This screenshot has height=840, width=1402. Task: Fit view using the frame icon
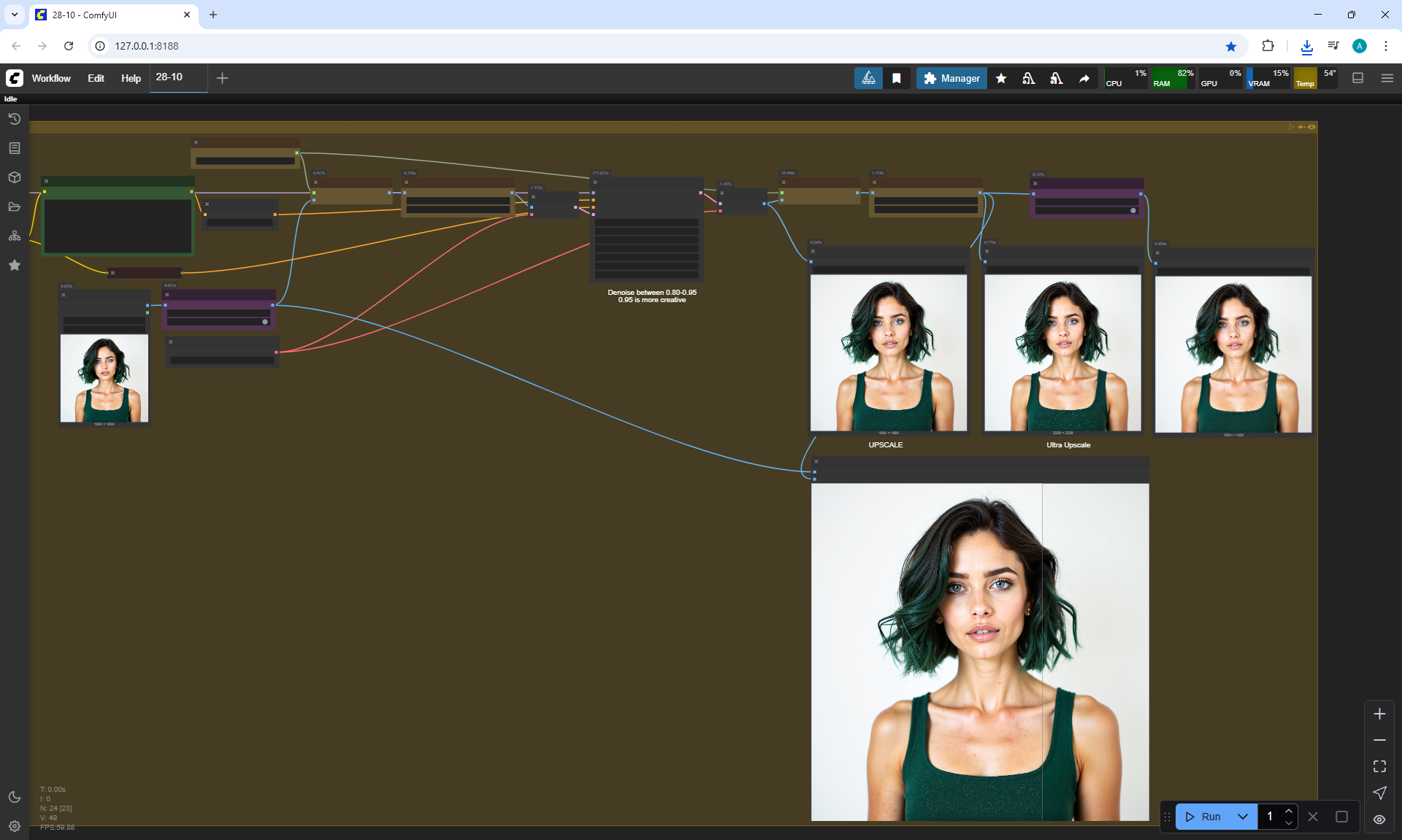[1379, 766]
